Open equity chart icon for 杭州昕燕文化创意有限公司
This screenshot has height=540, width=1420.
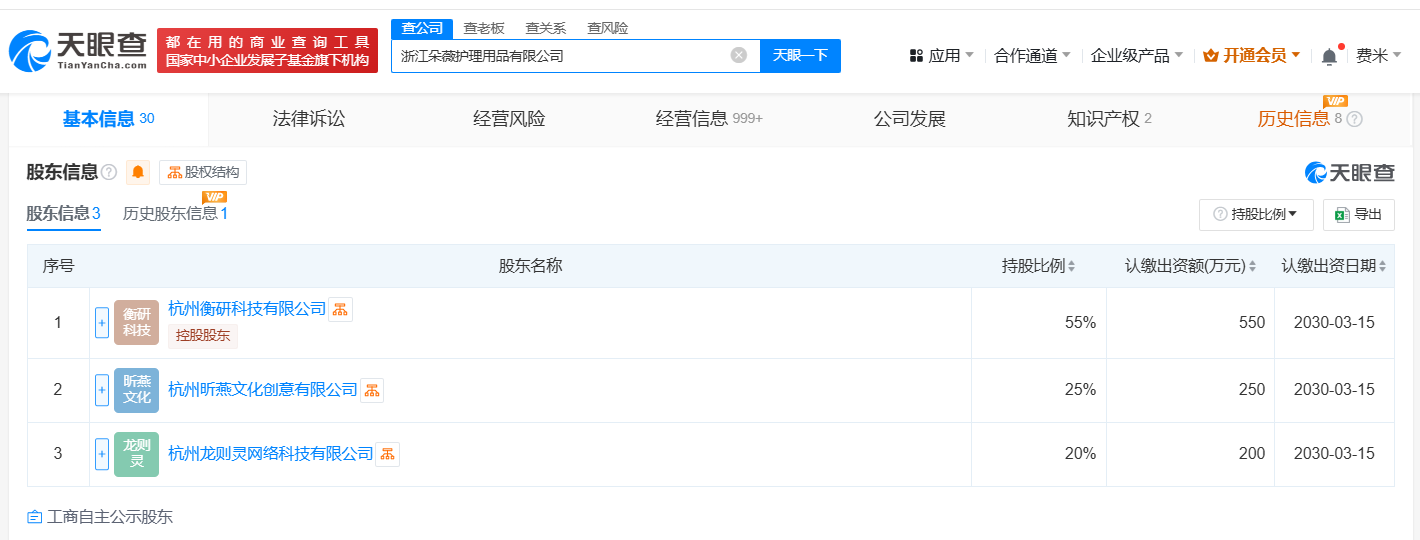point(372,390)
